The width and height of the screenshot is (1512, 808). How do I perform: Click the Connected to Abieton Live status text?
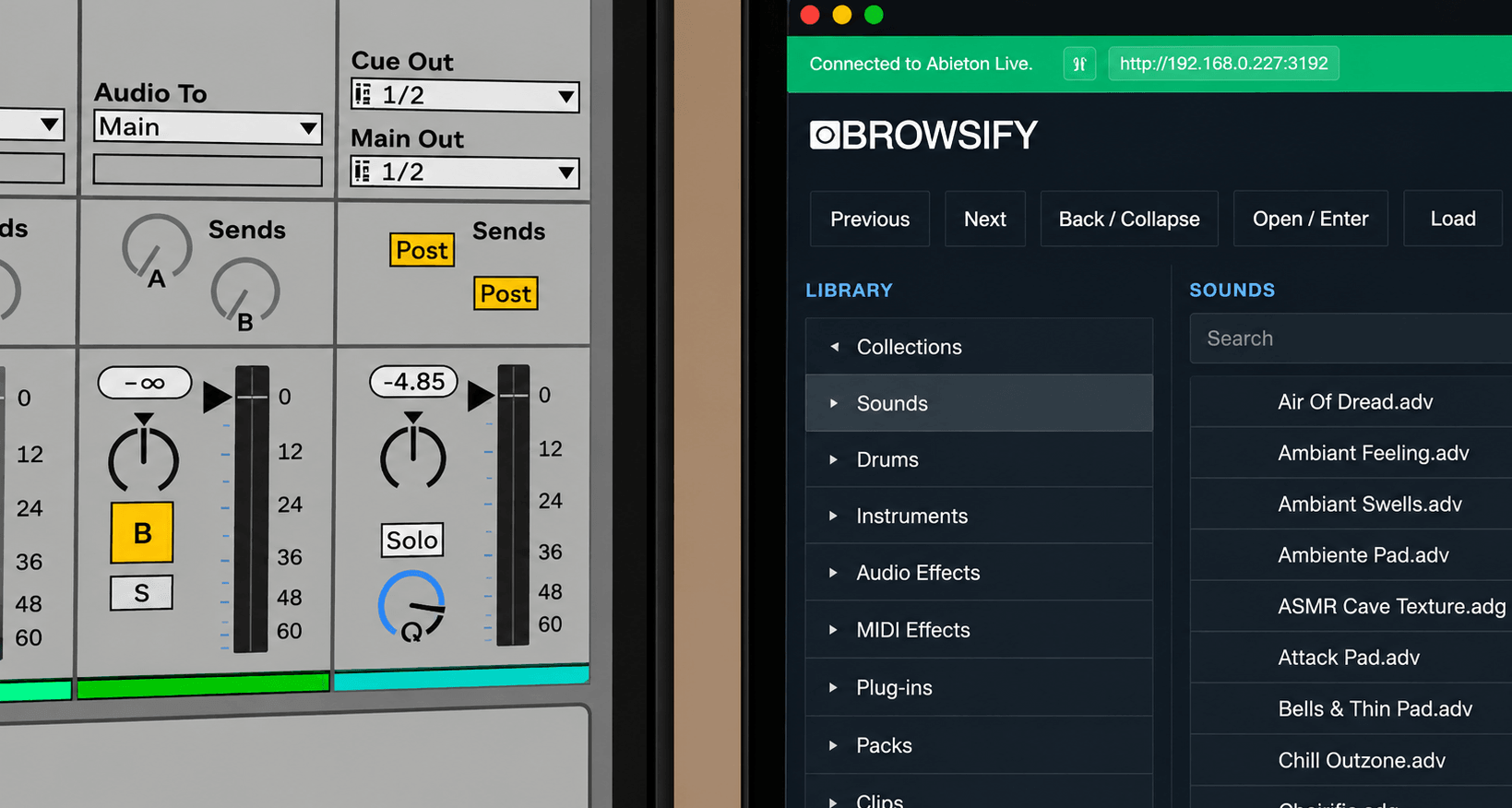921,64
